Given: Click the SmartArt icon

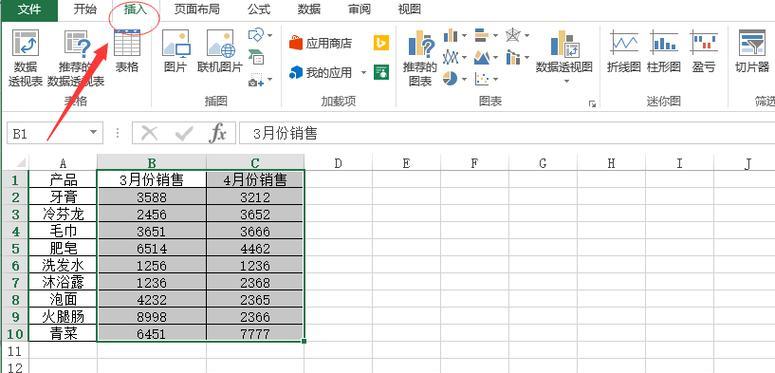Looking at the screenshot, I should tap(256, 57).
